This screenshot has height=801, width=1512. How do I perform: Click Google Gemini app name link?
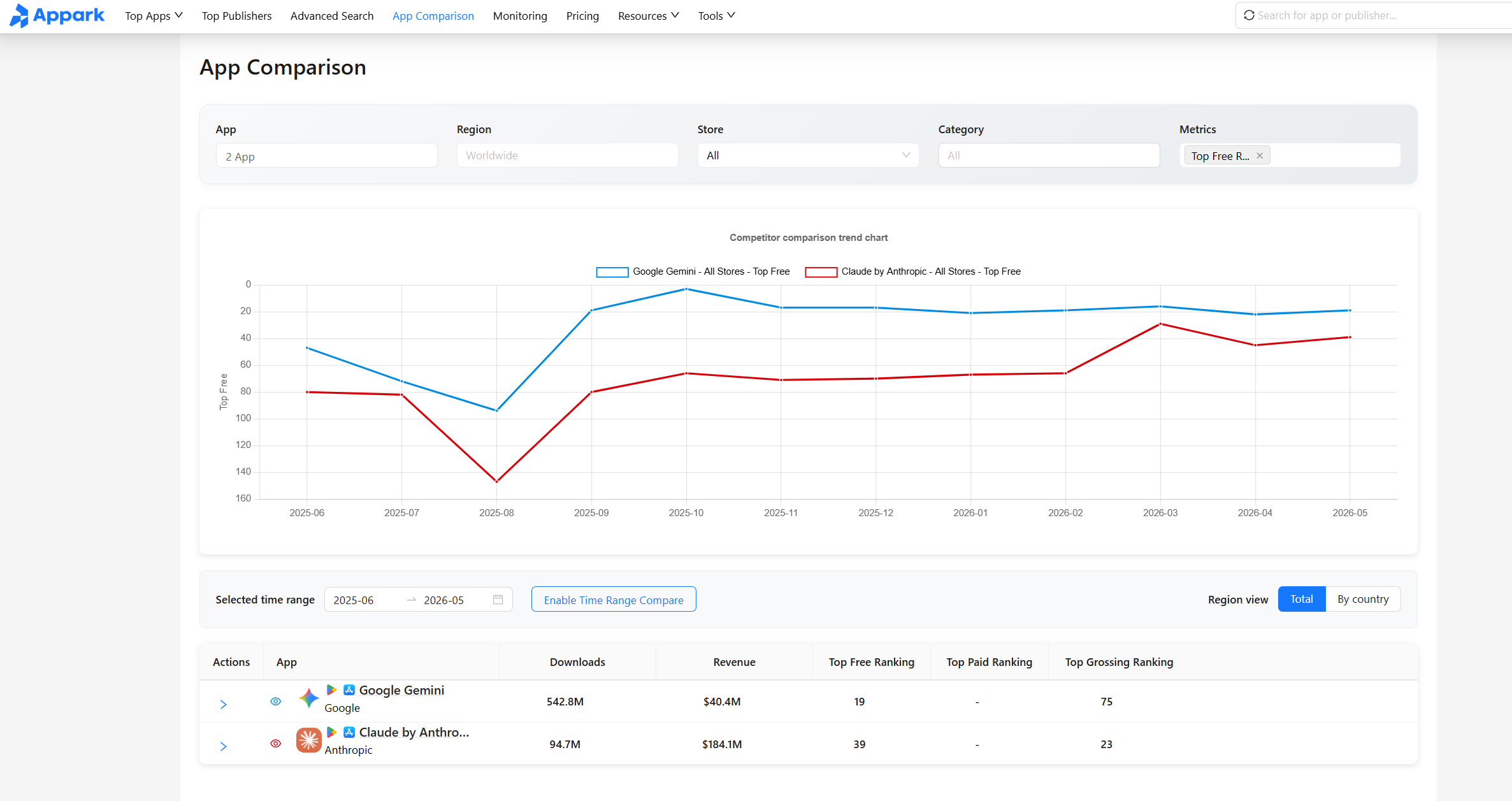click(x=401, y=690)
